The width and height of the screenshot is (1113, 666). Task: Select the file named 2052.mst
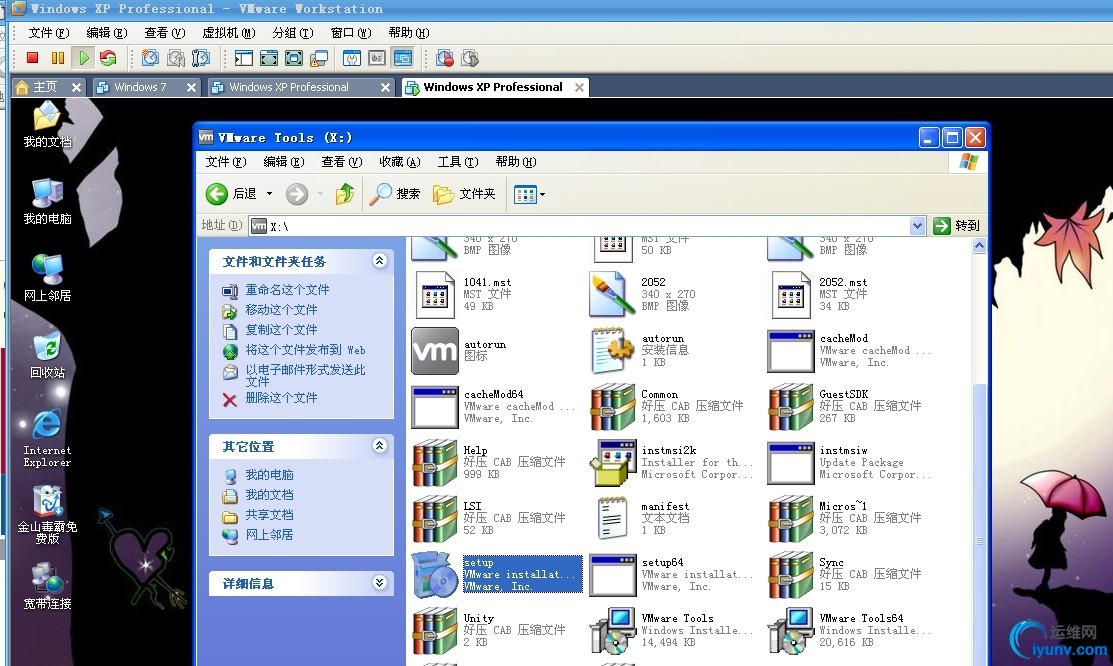[821, 295]
